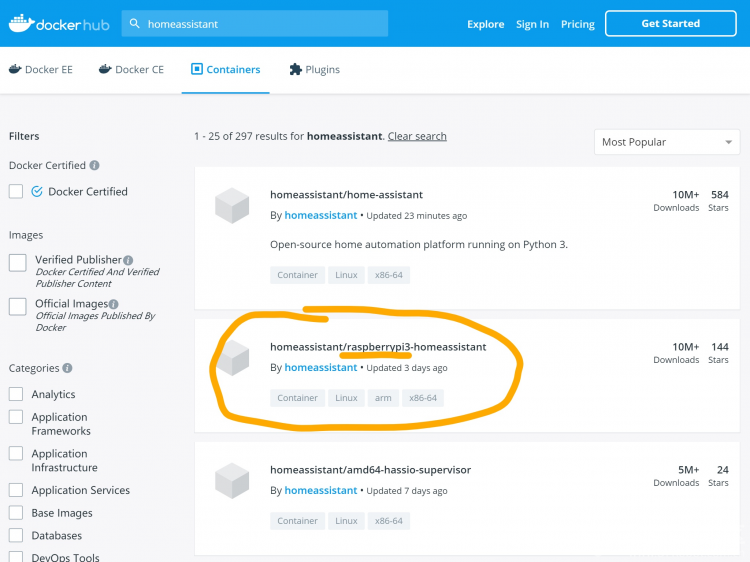Open the Most Popular sort dropdown
750x562 pixels.
click(667, 142)
